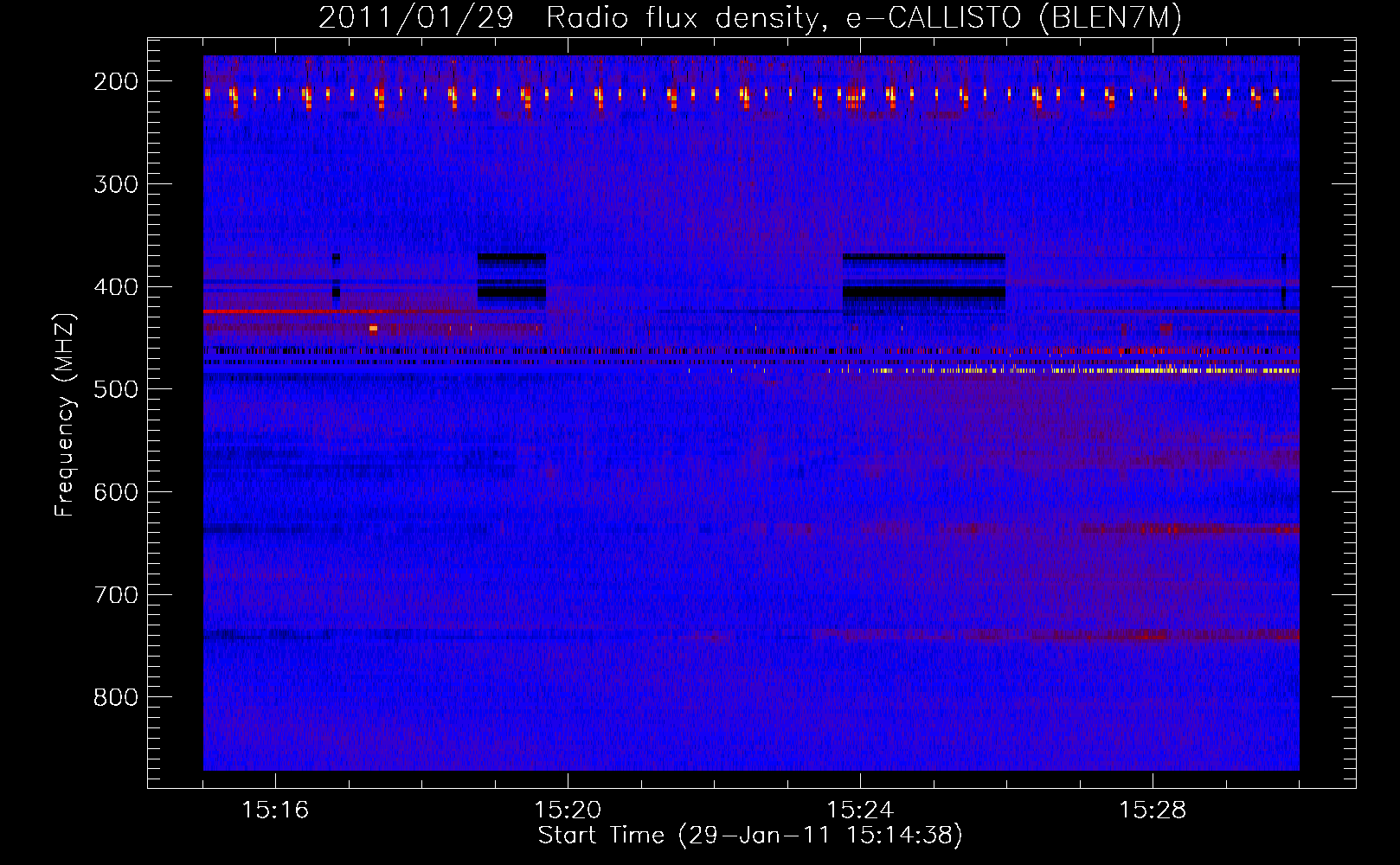Select the 300 frequency tick label
The width and height of the screenshot is (1400, 865).
coord(116,184)
